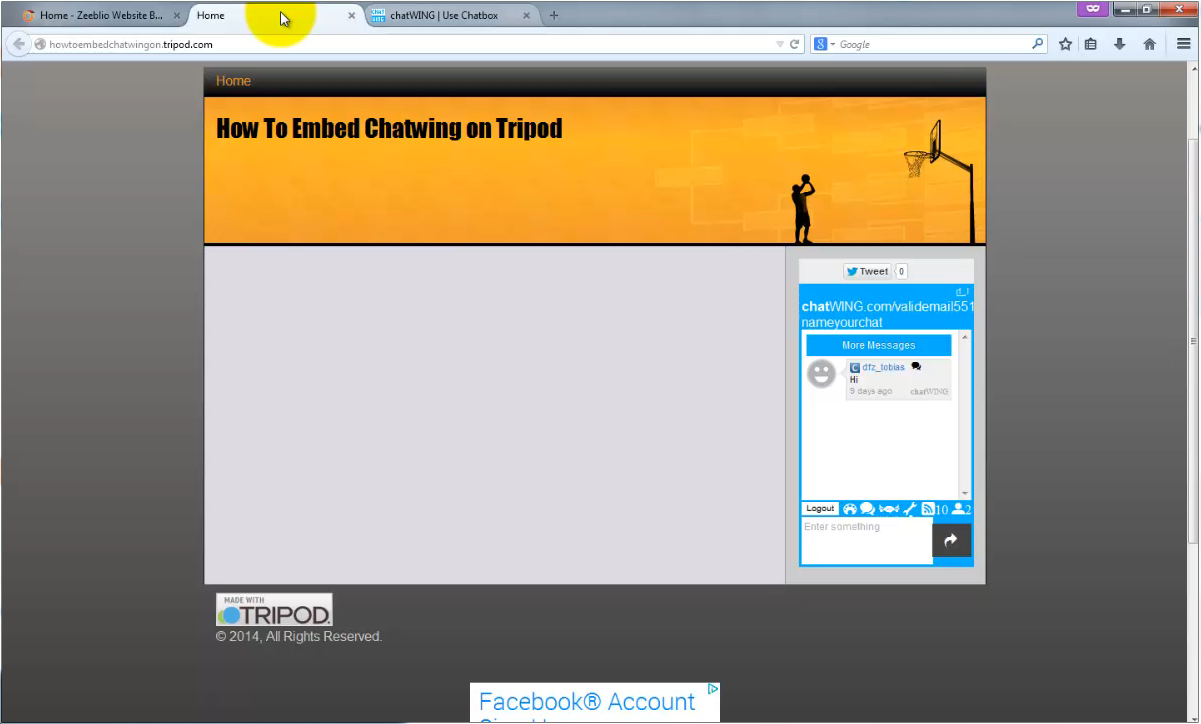Click the search magnifier icon
The height and width of the screenshot is (724, 1201).
tap(1037, 44)
